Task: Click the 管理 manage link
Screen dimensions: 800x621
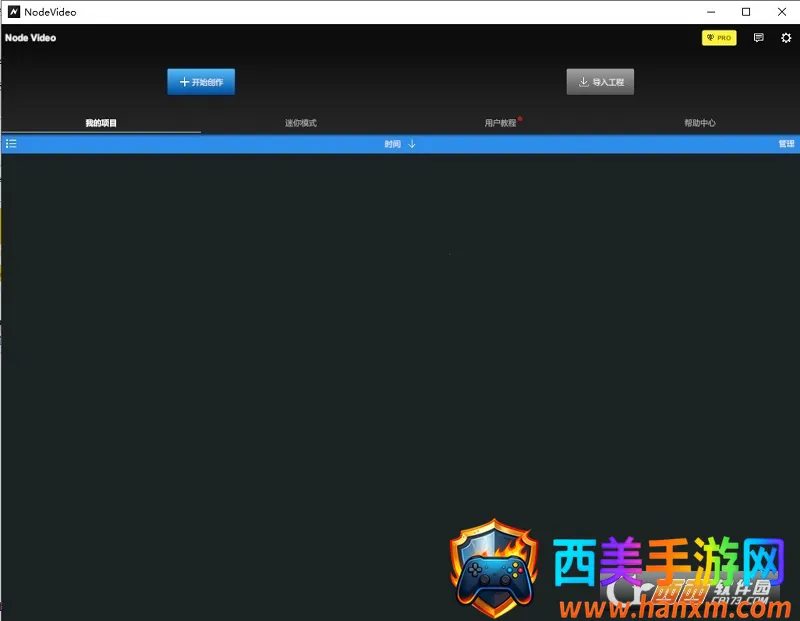Action: [x=786, y=144]
